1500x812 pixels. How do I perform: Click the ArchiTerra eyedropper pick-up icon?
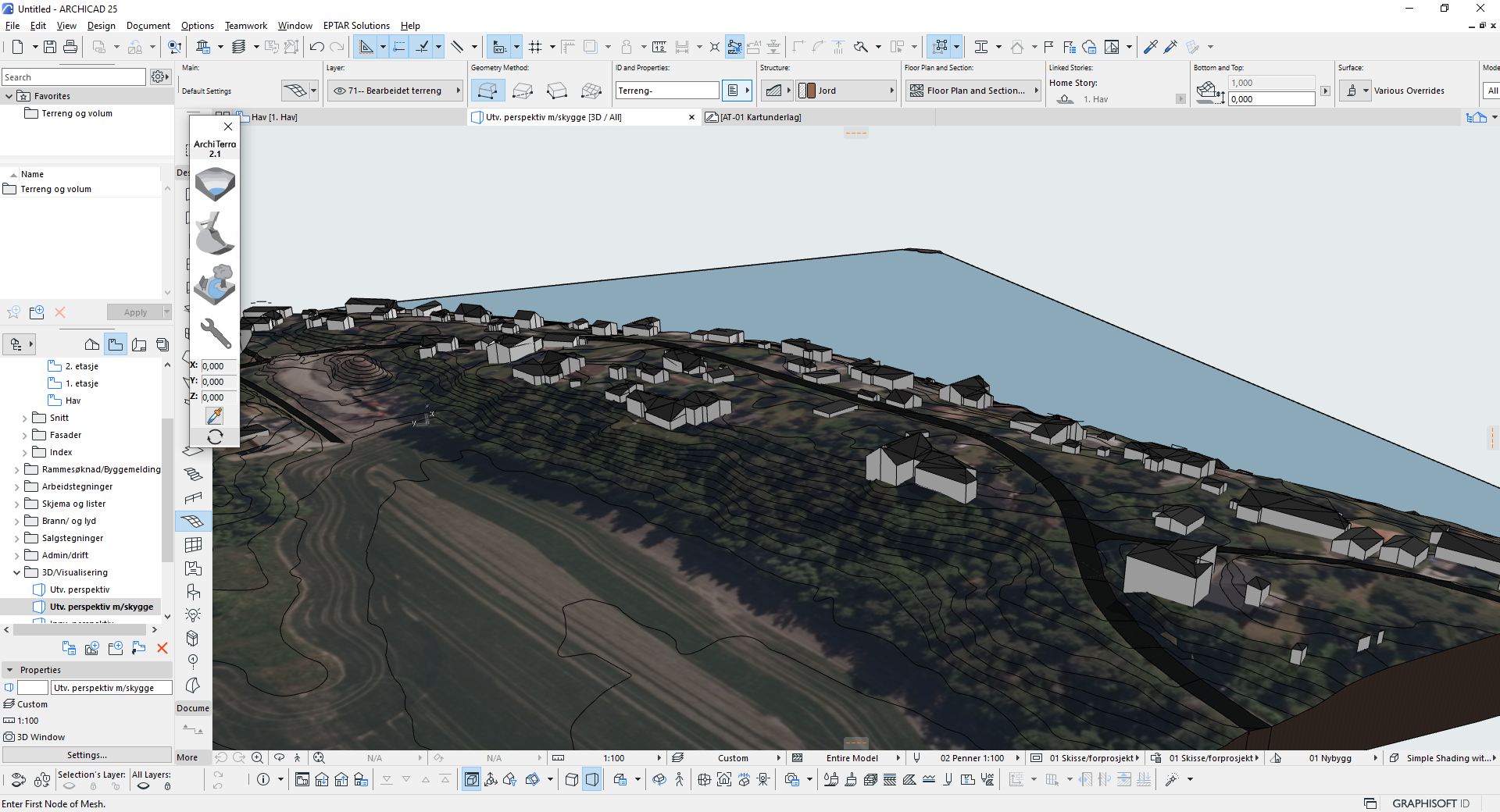(x=215, y=416)
